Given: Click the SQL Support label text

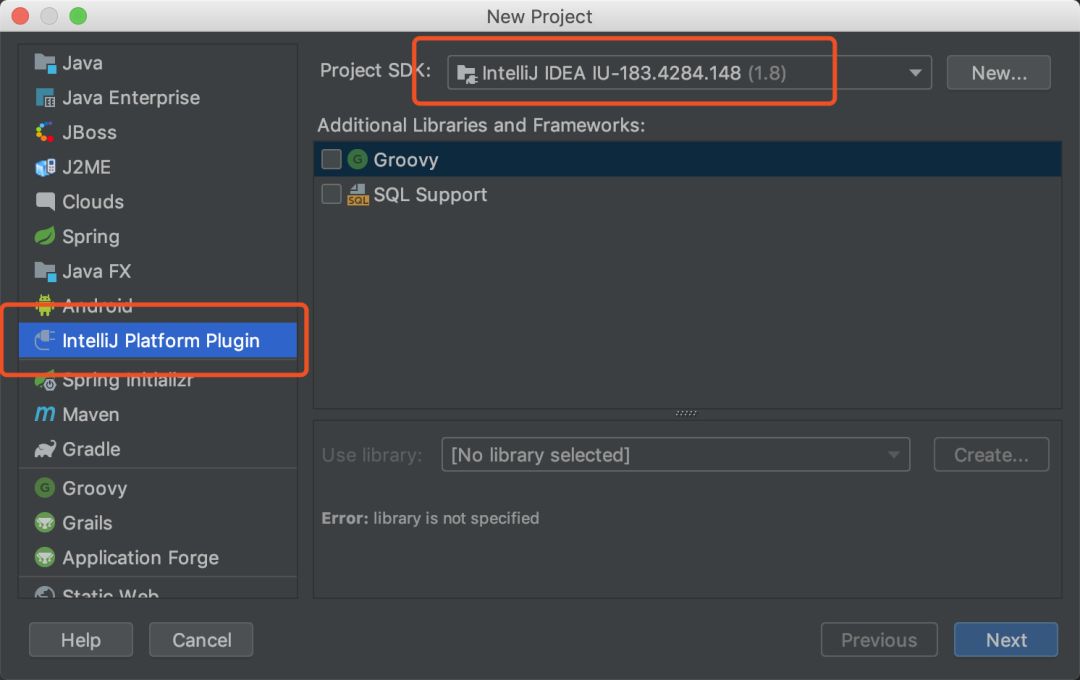Looking at the screenshot, I should [430, 194].
